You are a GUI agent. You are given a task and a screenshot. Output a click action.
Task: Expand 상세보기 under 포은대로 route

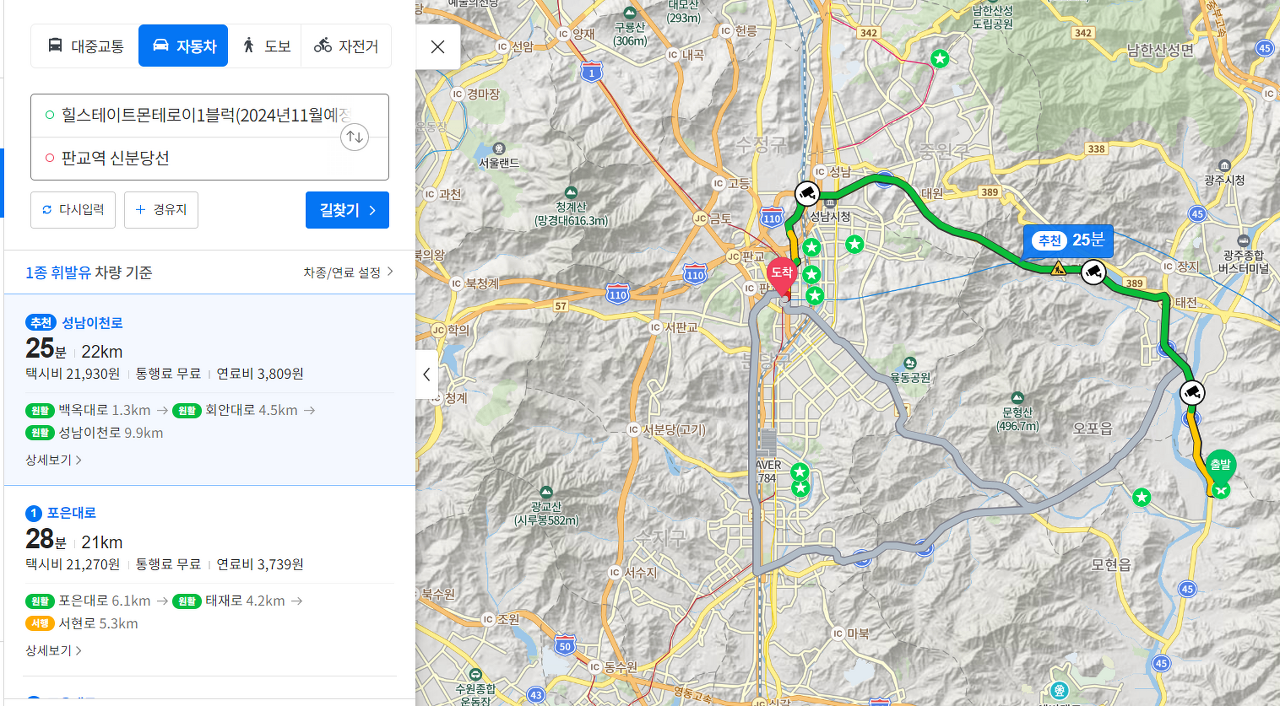53,650
